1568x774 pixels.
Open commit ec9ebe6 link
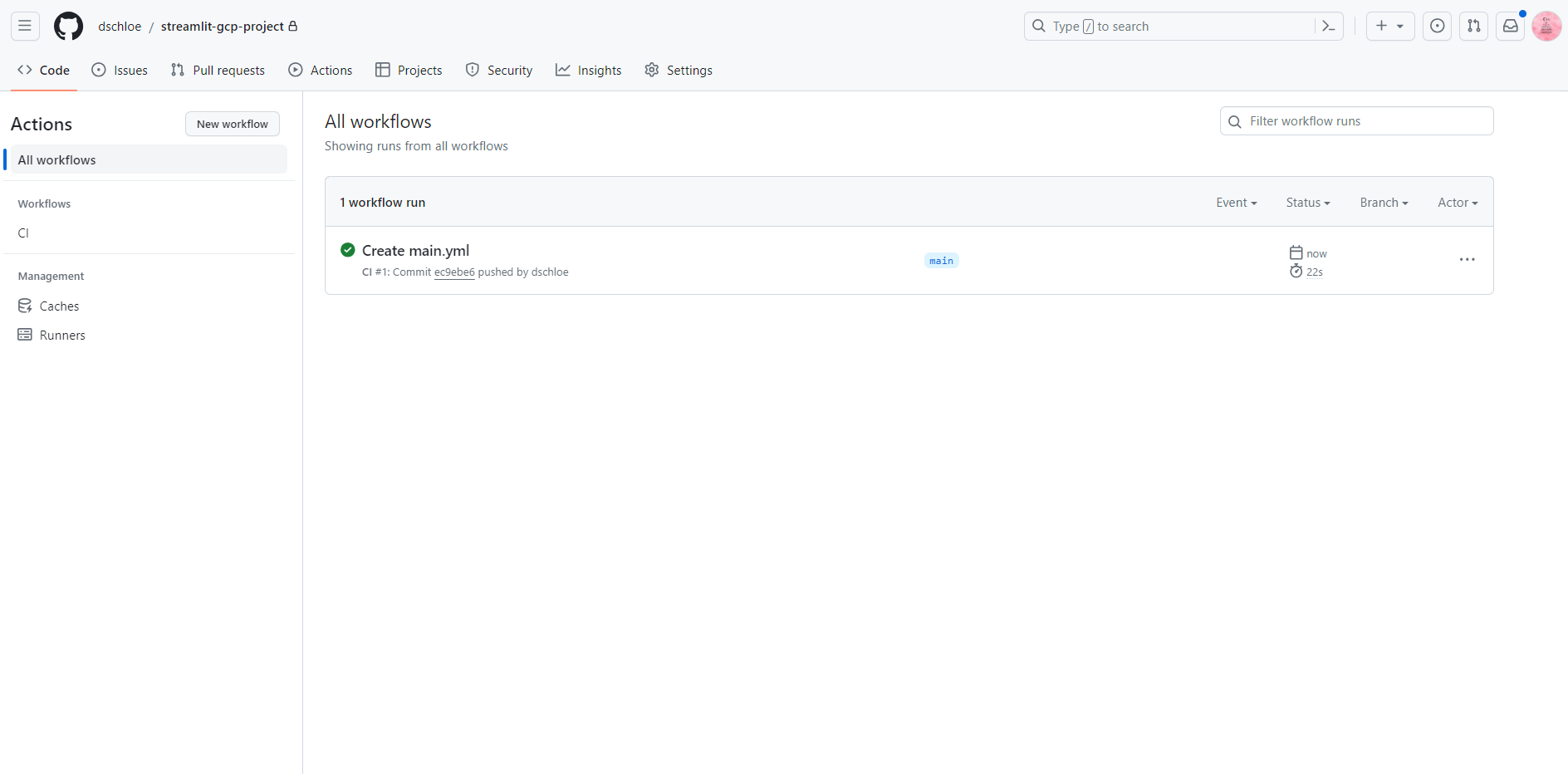(x=454, y=272)
